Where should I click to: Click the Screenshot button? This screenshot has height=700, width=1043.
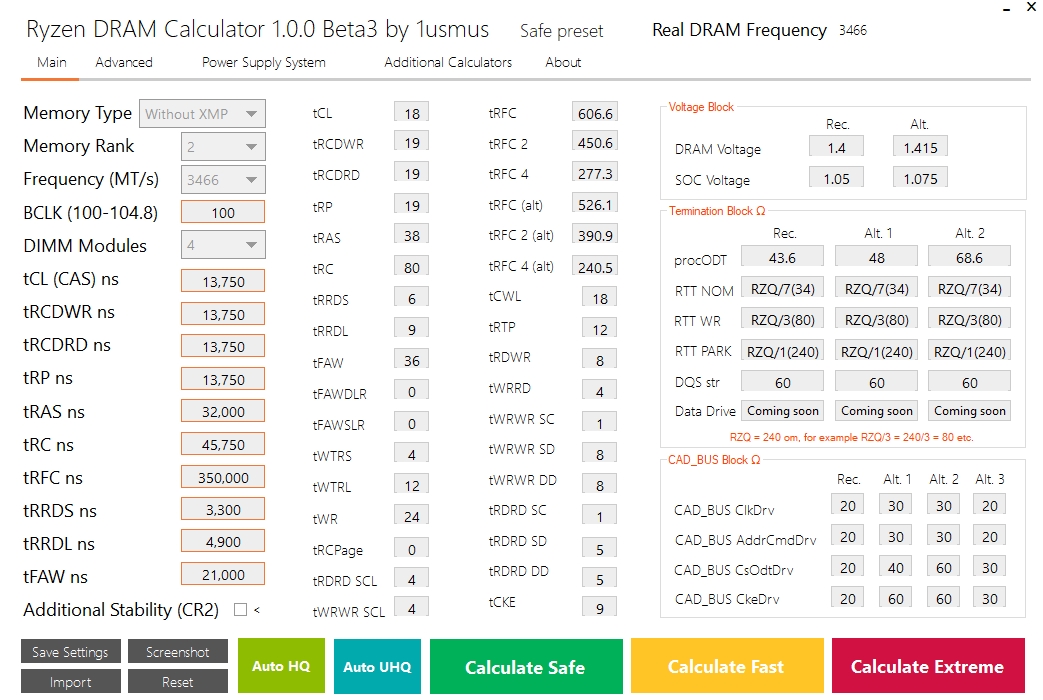(178, 651)
